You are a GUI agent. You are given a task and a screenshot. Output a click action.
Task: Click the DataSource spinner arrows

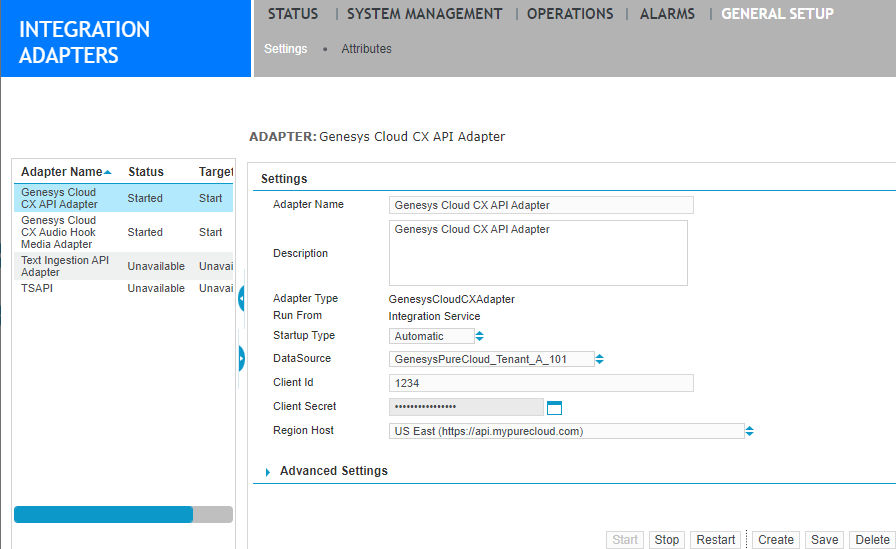[599, 359]
